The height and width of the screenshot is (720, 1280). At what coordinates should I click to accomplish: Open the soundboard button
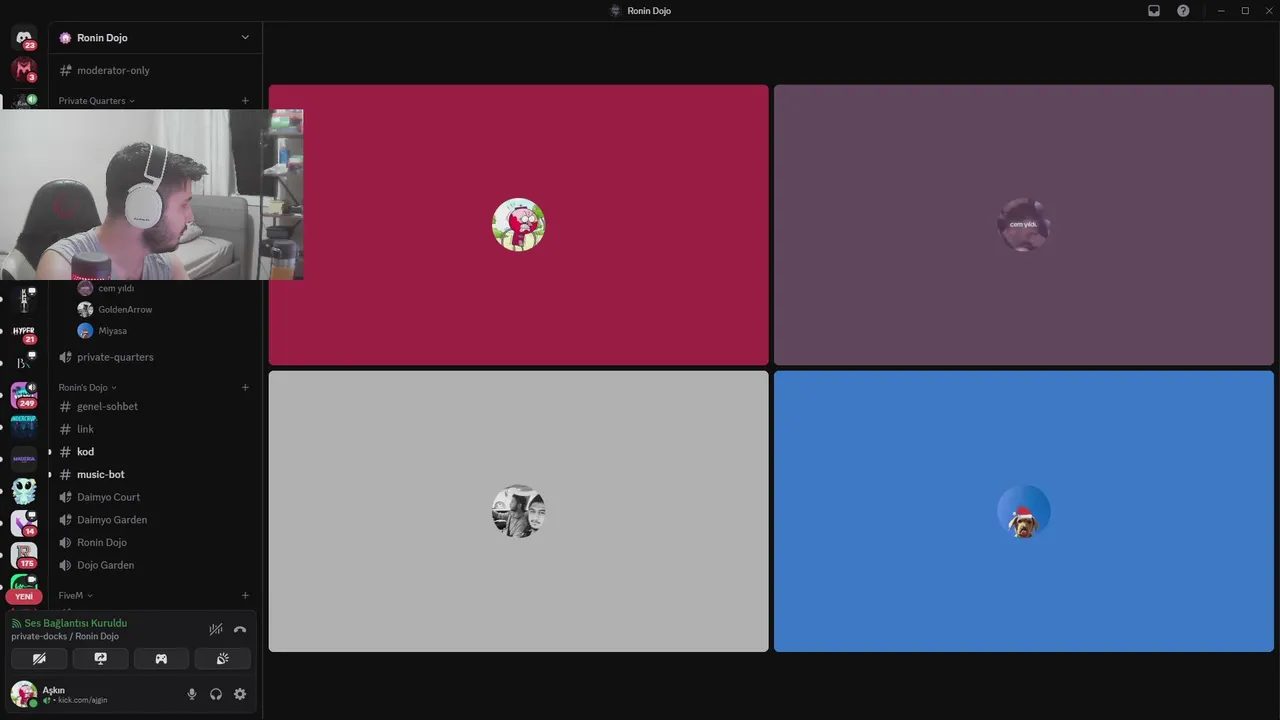[x=222, y=658]
